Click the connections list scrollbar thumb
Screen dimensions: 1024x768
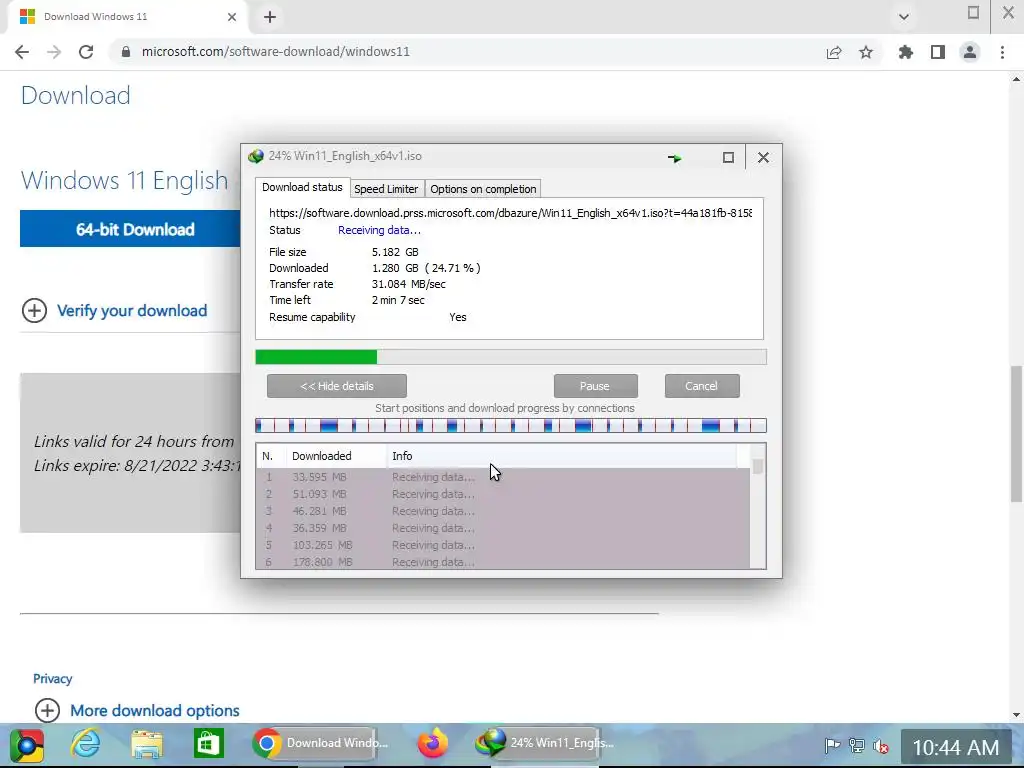(758, 466)
